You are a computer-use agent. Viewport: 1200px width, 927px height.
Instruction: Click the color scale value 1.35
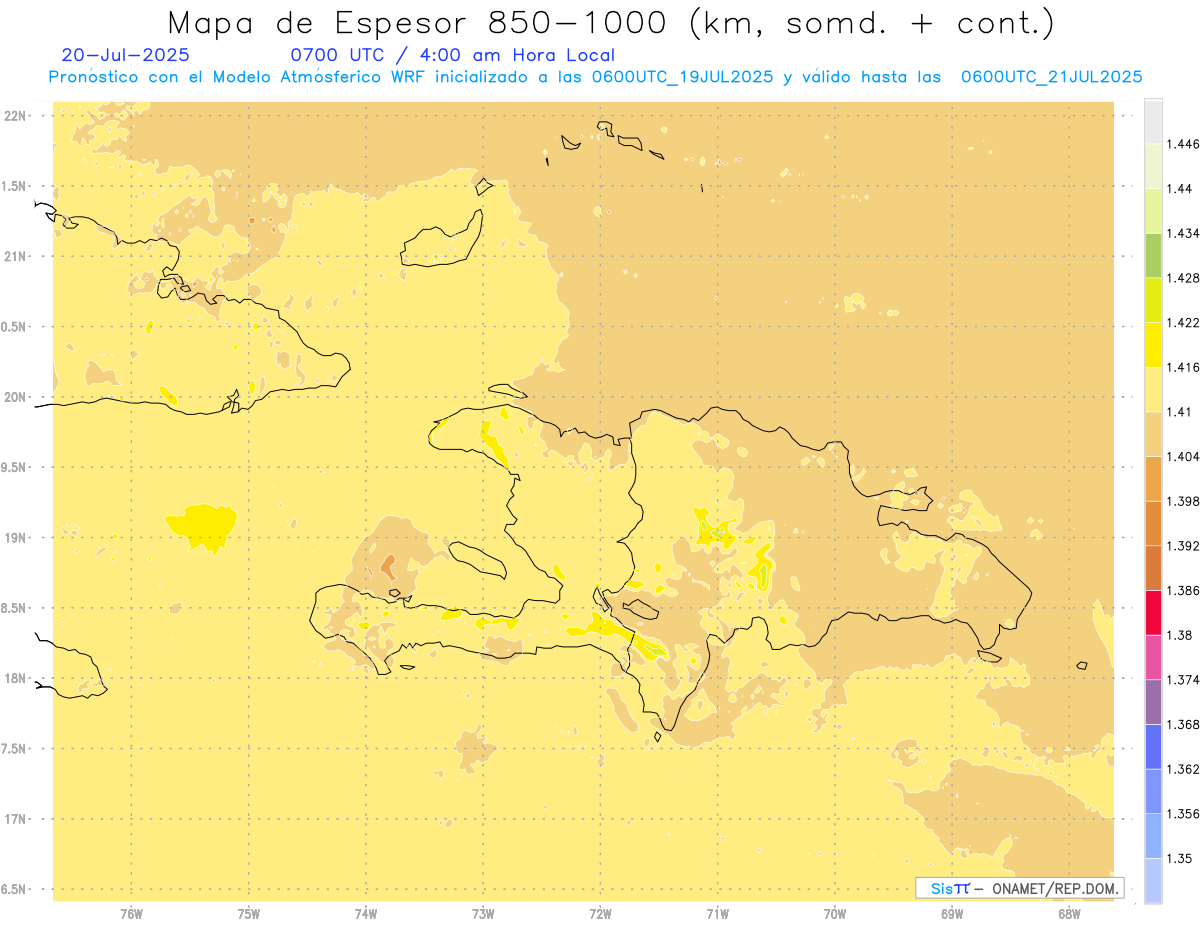coord(1179,858)
